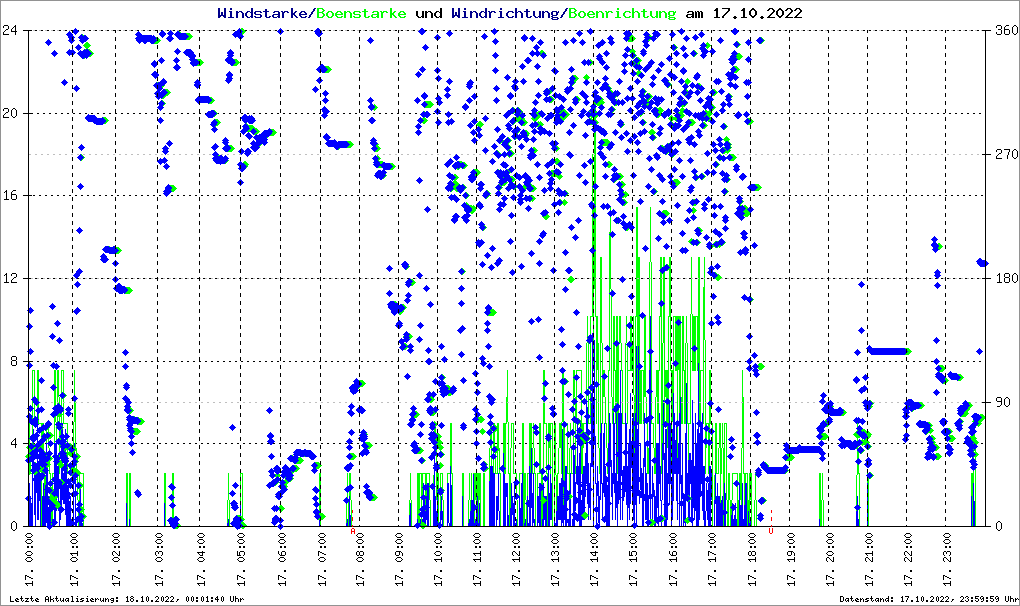
Task: Click the 'Windstarke' word in the title
Action: click(x=261, y=13)
